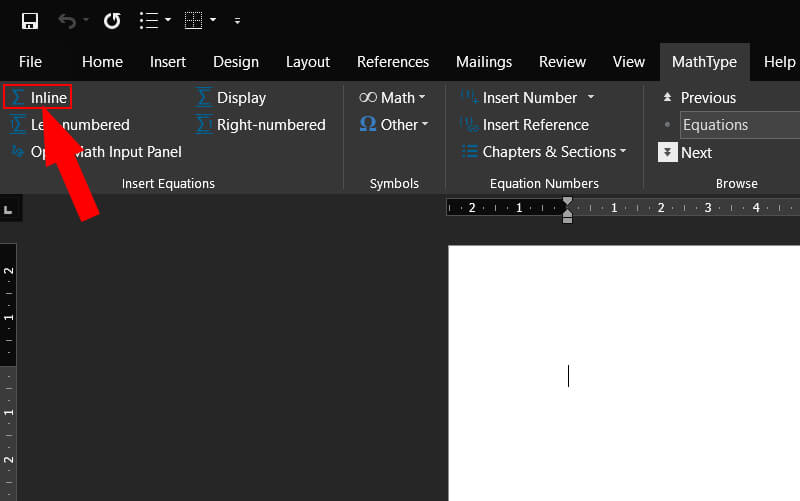Open Customize Quick Access Toolbar menu
The width and height of the screenshot is (800, 501).
pos(237,20)
